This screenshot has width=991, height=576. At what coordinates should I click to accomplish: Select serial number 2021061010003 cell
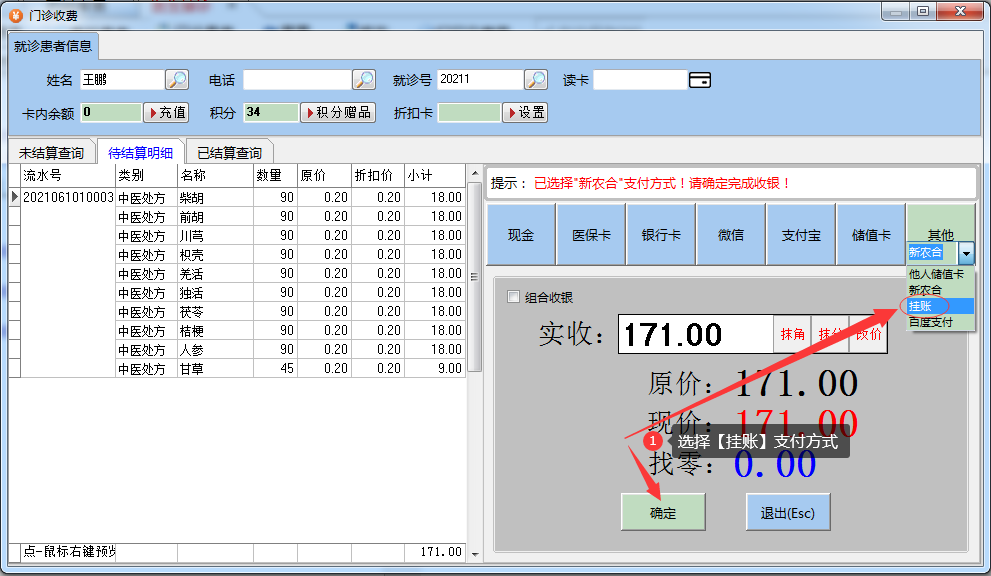tap(68, 197)
